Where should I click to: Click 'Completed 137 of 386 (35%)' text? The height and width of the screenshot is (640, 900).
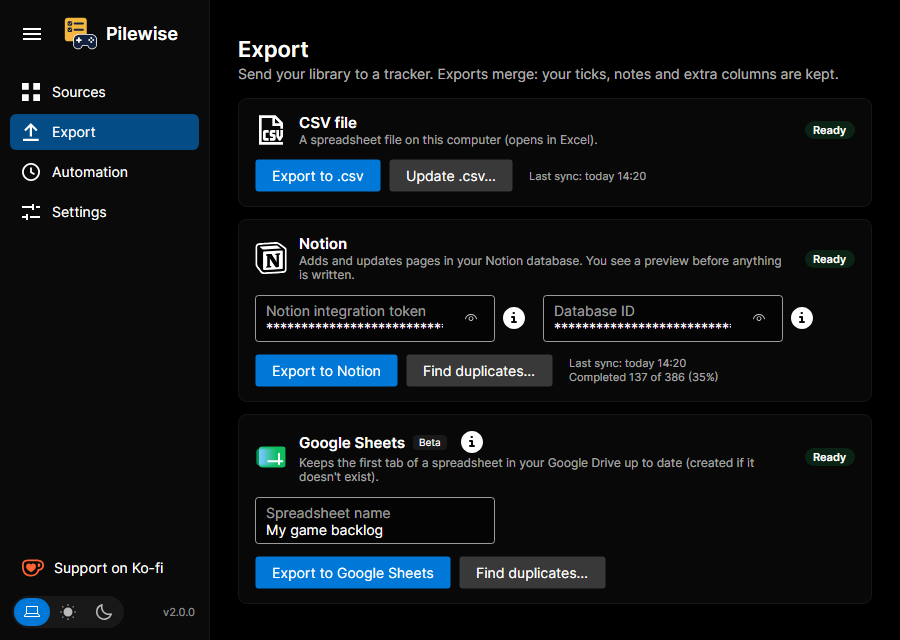tap(643, 378)
